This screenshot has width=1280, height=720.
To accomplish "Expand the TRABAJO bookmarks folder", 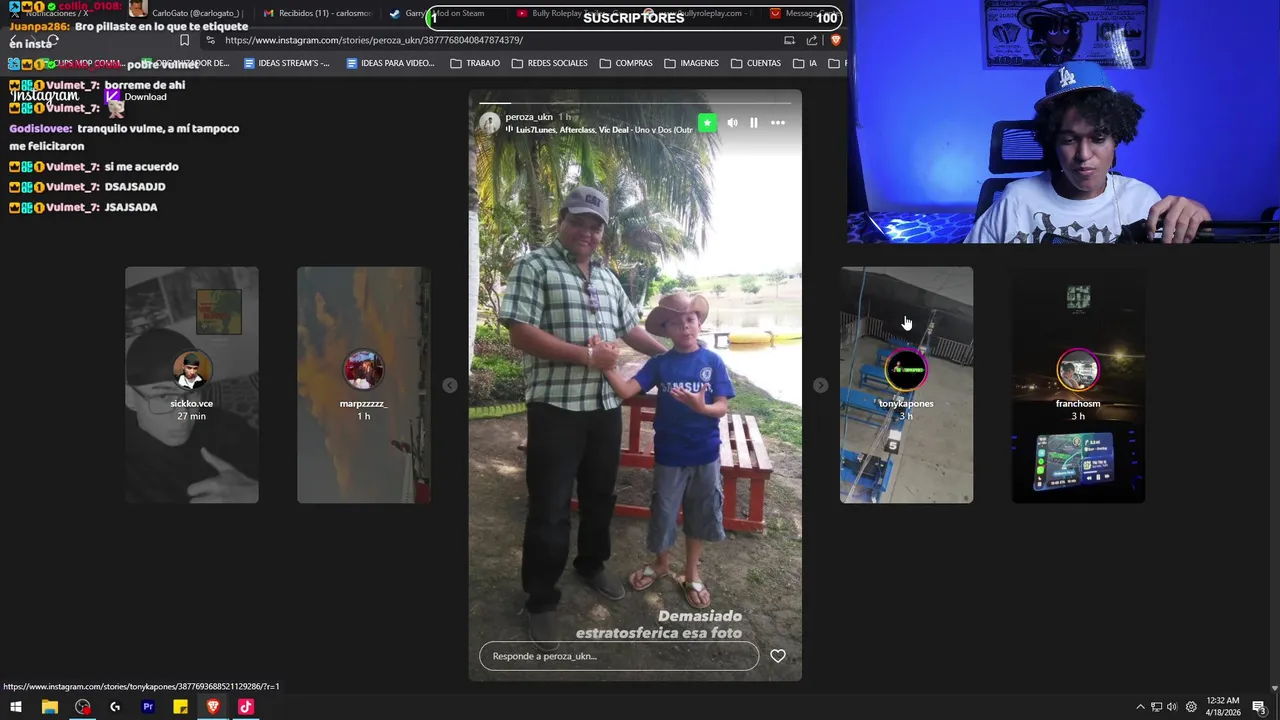I will coord(475,63).
